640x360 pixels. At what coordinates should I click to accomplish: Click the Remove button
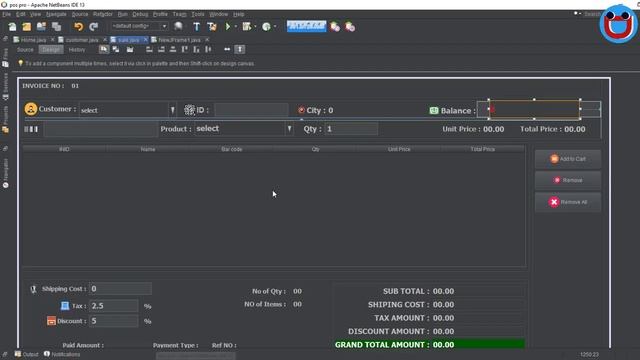[x=568, y=180]
